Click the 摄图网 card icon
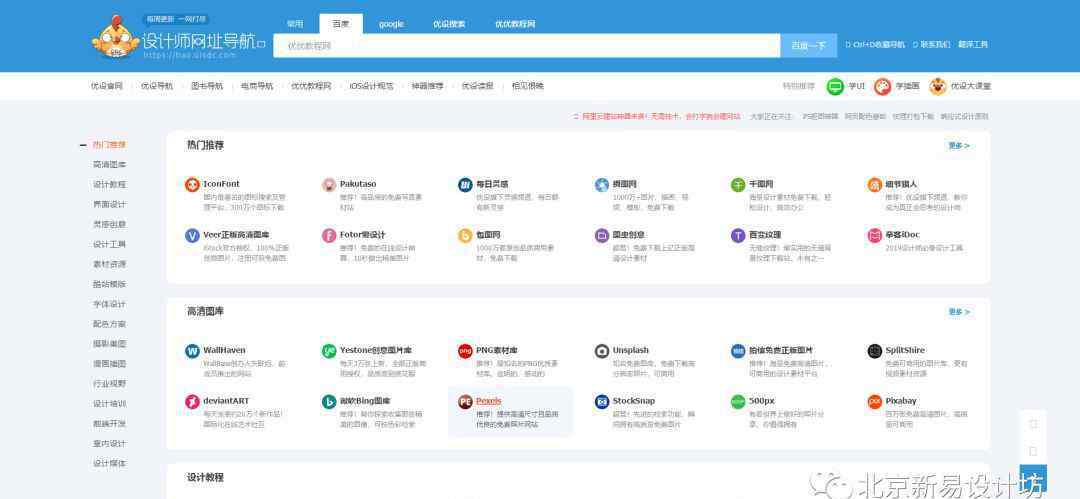The width and height of the screenshot is (1080, 499). [602, 185]
